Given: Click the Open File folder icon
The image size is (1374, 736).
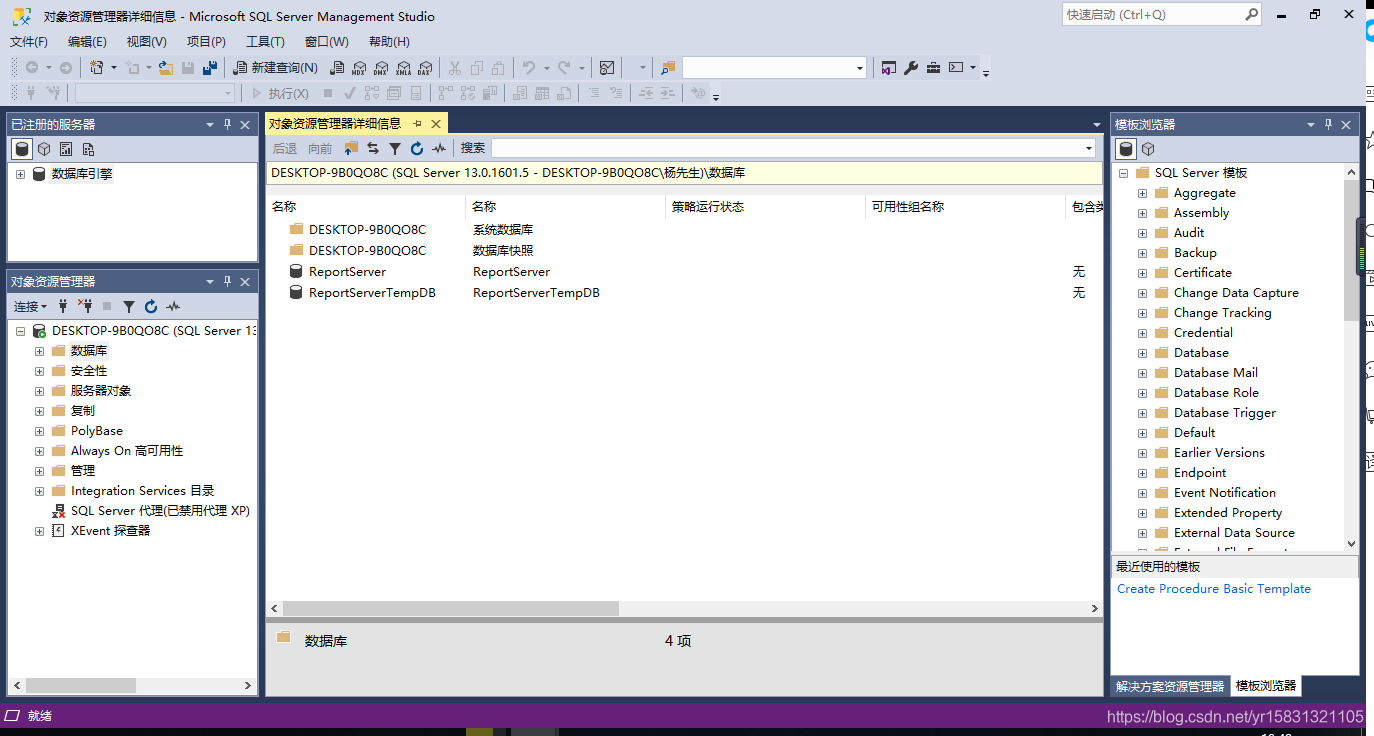Looking at the screenshot, I should [165, 68].
